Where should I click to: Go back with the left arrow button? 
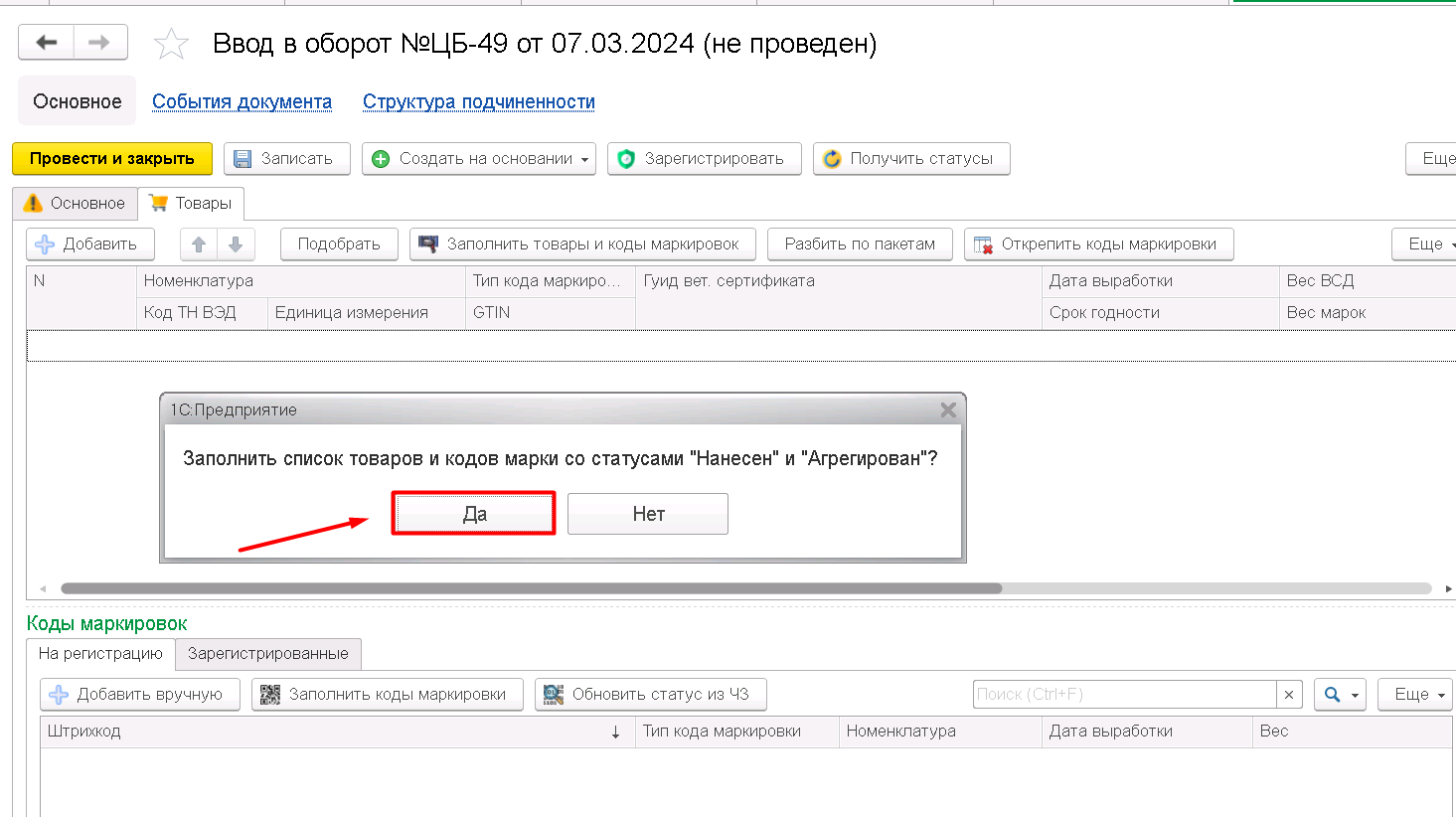tap(46, 43)
